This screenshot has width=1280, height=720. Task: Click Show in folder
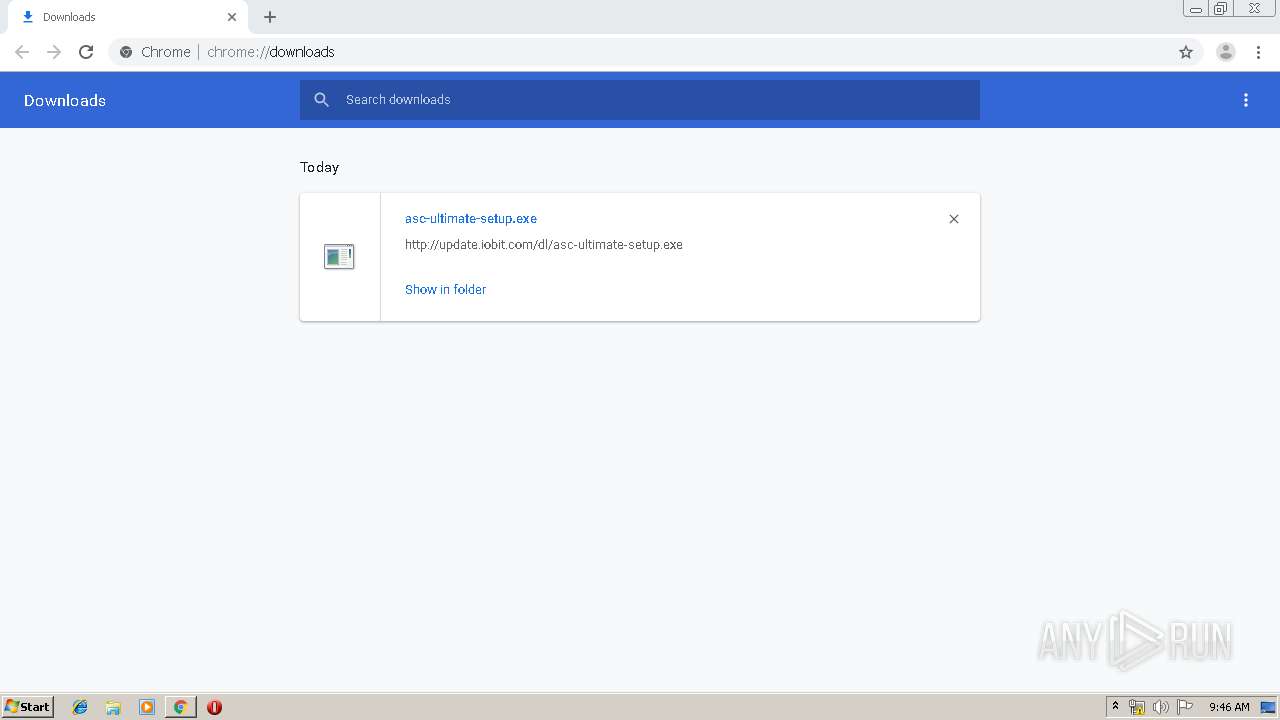click(x=445, y=289)
